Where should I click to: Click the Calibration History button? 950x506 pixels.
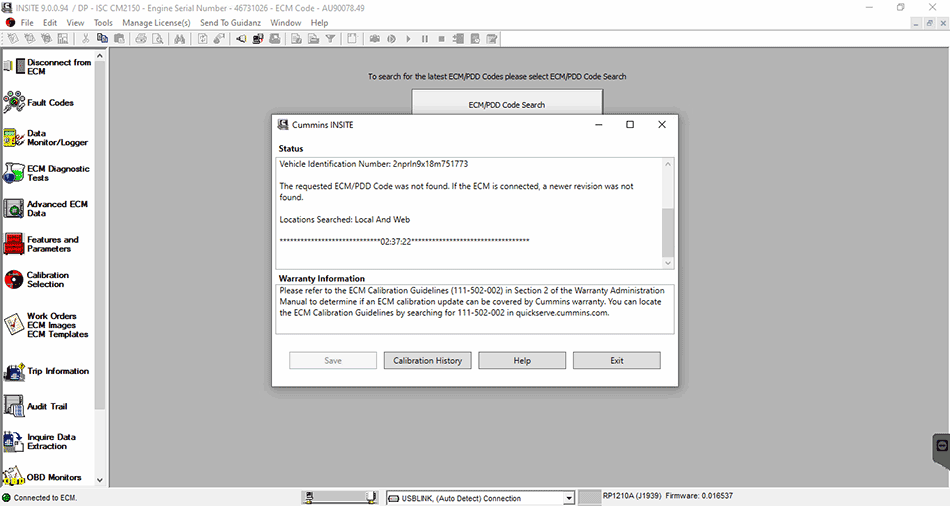point(427,361)
